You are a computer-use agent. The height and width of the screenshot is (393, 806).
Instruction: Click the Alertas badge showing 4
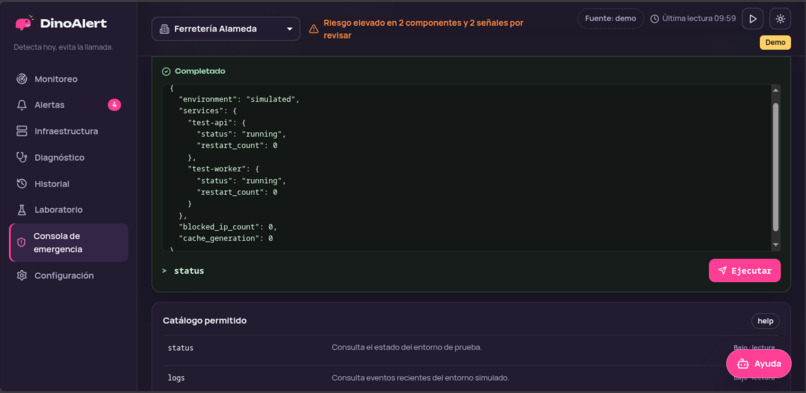tap(114, 105)
